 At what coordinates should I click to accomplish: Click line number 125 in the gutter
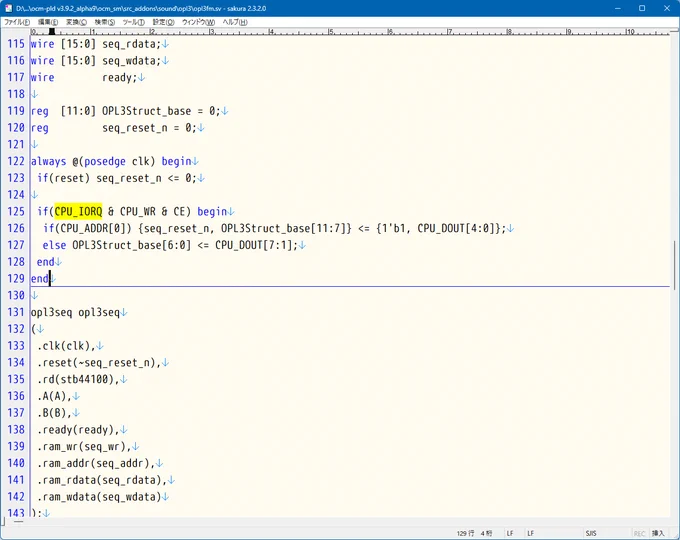[16, 212]
